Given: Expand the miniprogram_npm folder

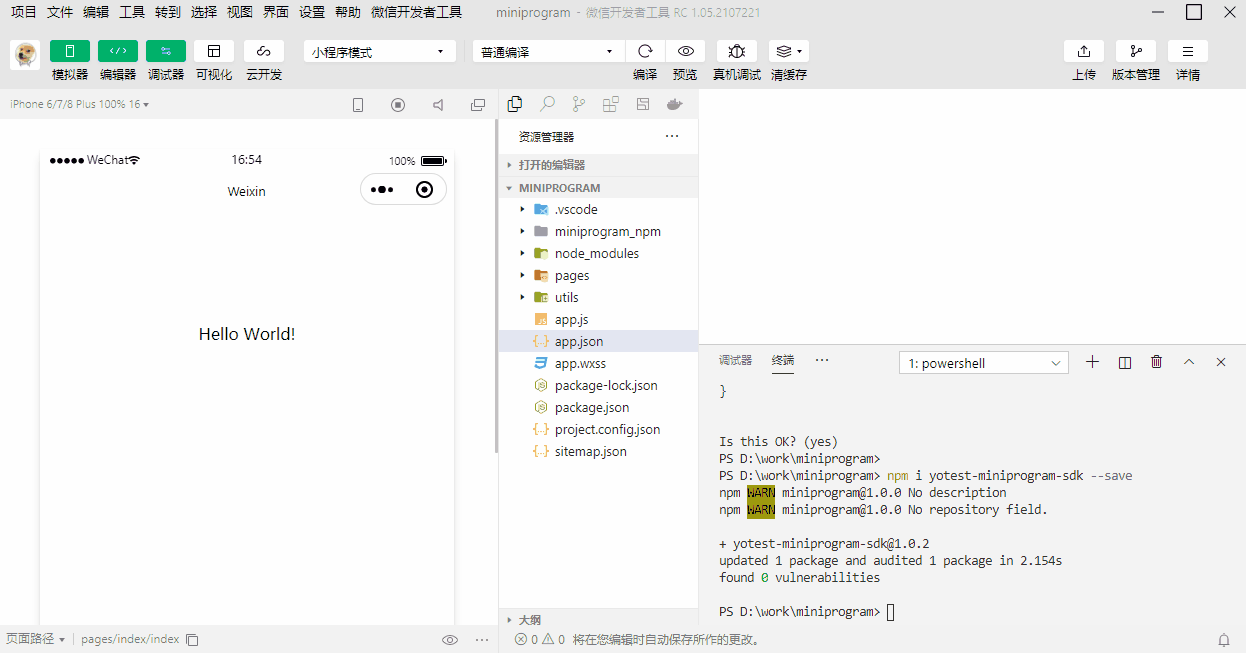Looking at the screenshot, I should (x=598, y=231).
